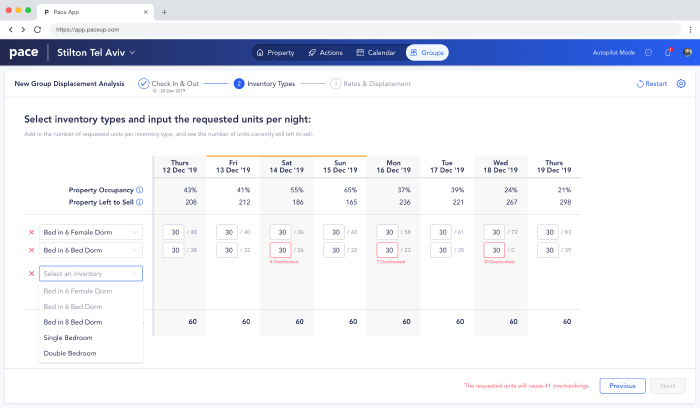Click the Property Left to Sell info icon
Viewport: 700px width, 408px height.
138,202
